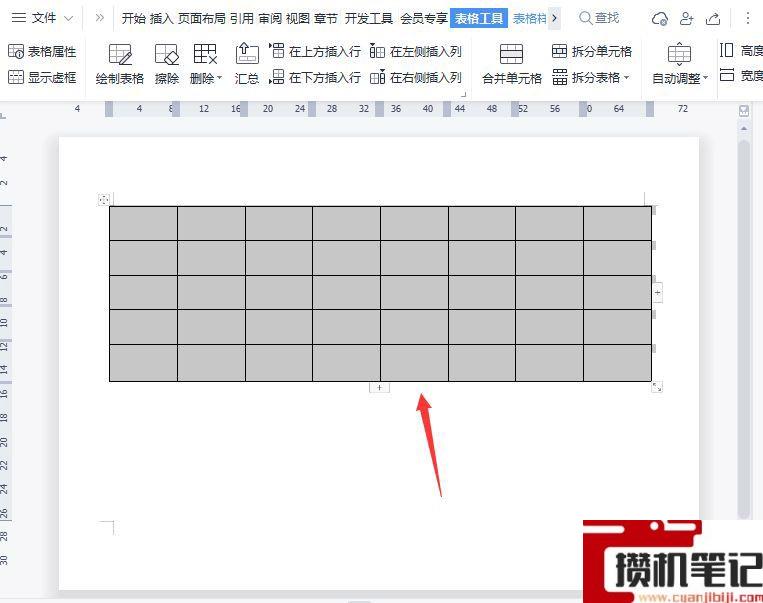Click the 查找 search box
Screen dimensions: 763x603
coord(599,18)
